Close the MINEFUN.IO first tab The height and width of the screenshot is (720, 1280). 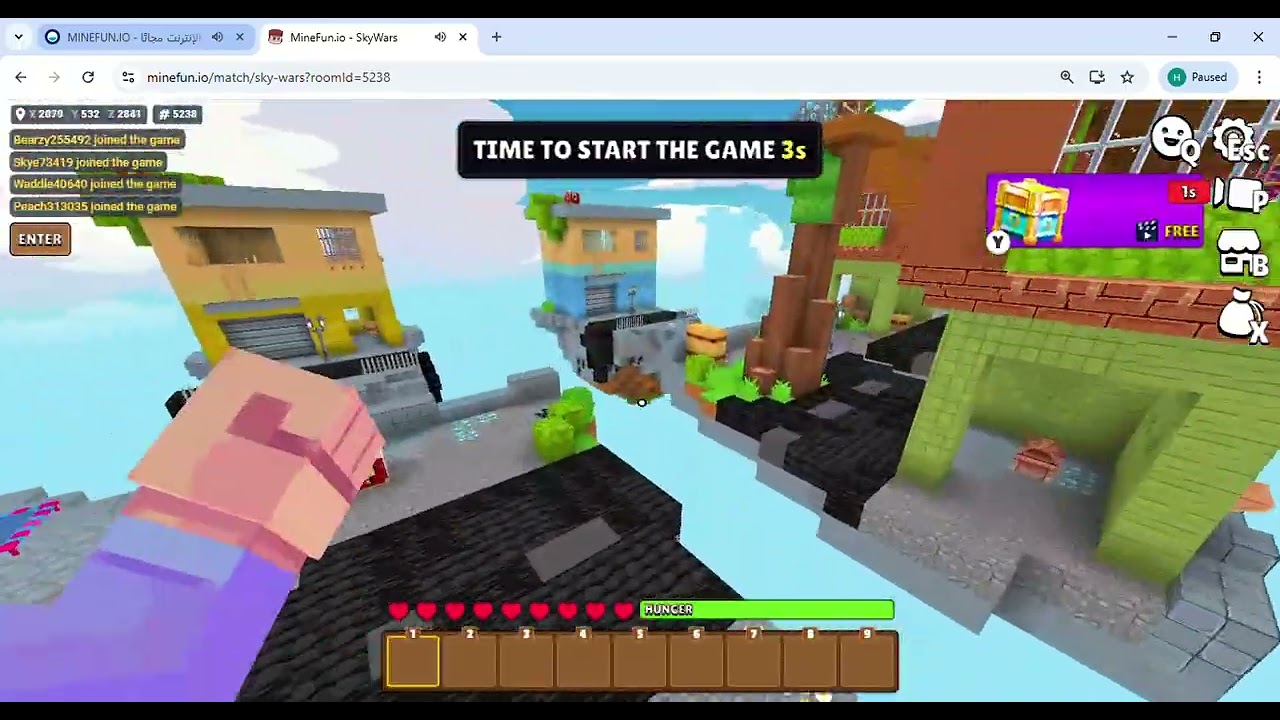click(x=240, y=37)
